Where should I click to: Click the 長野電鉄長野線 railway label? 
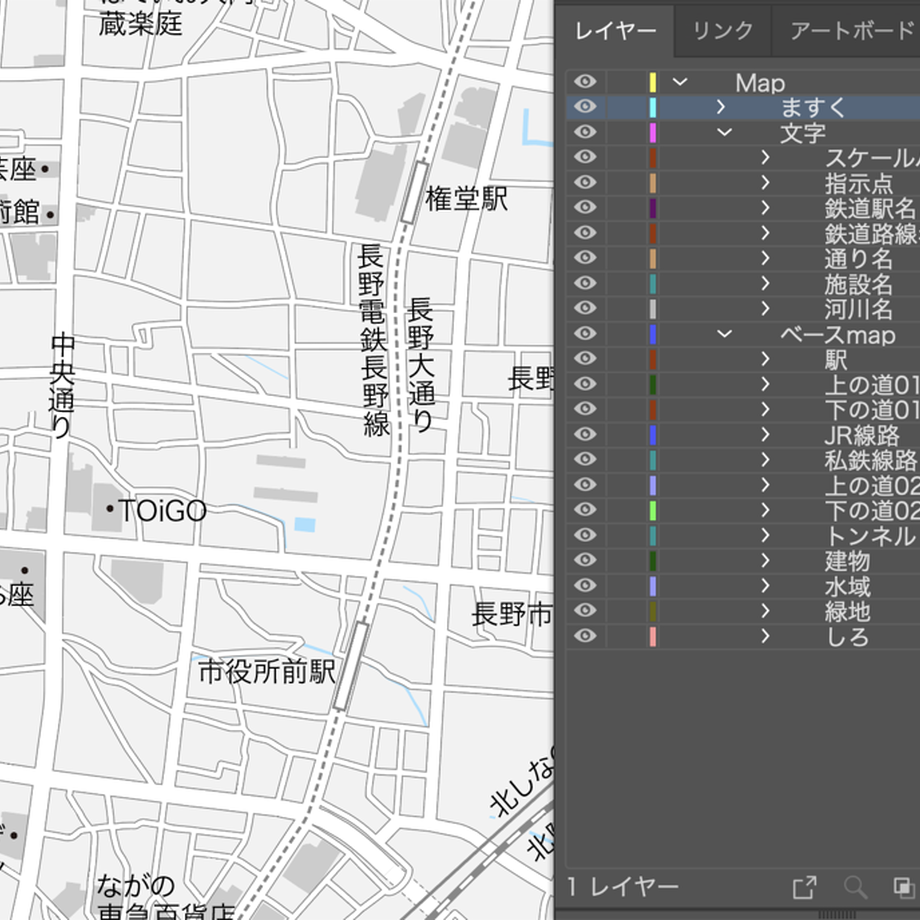pos(374,340)
